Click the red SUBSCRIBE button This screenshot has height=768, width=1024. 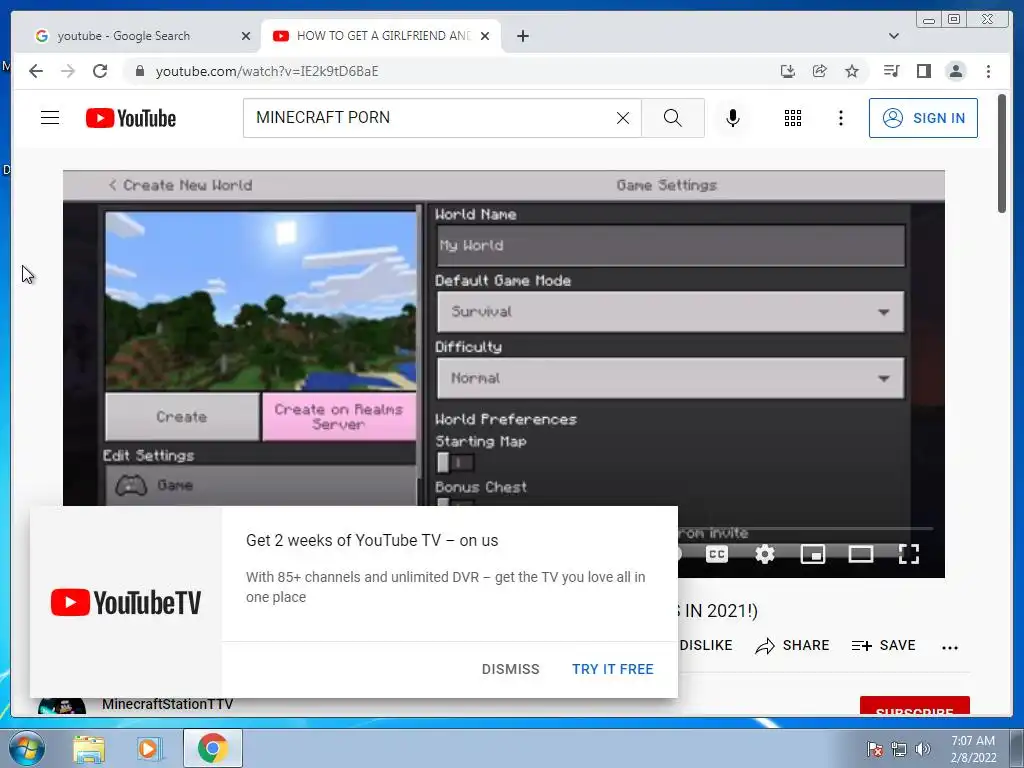pyautogui.click(x=914, y=707)
